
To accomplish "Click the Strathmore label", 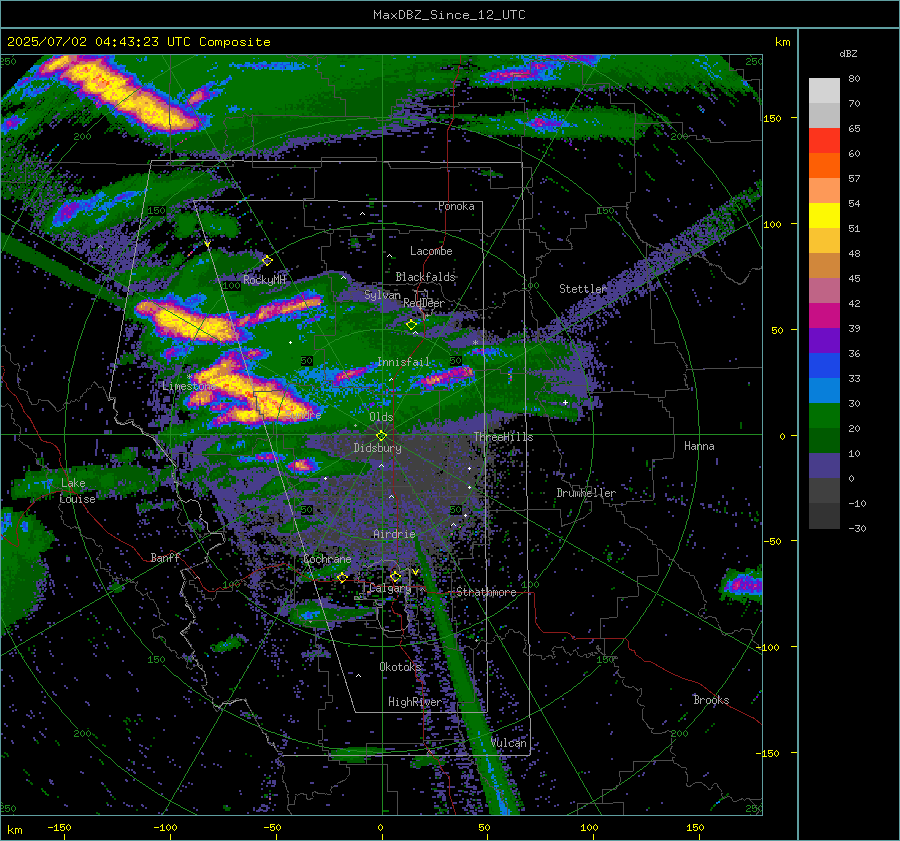I will coord(486,592).
